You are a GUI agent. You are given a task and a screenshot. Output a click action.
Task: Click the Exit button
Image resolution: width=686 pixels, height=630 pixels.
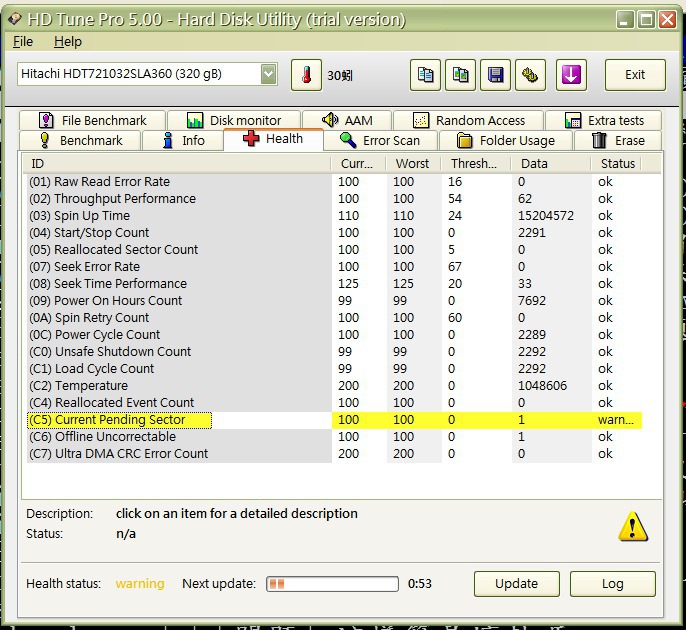pyautogui.click(x=635, y=75)
